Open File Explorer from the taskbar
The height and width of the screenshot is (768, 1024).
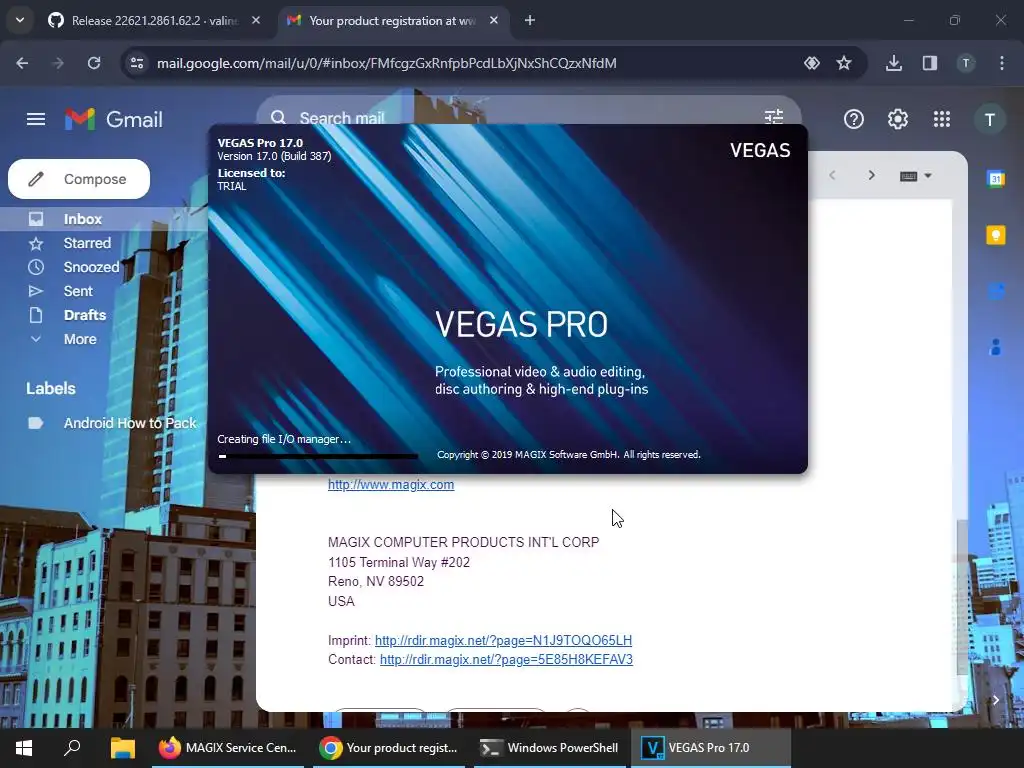click(122, 748)
